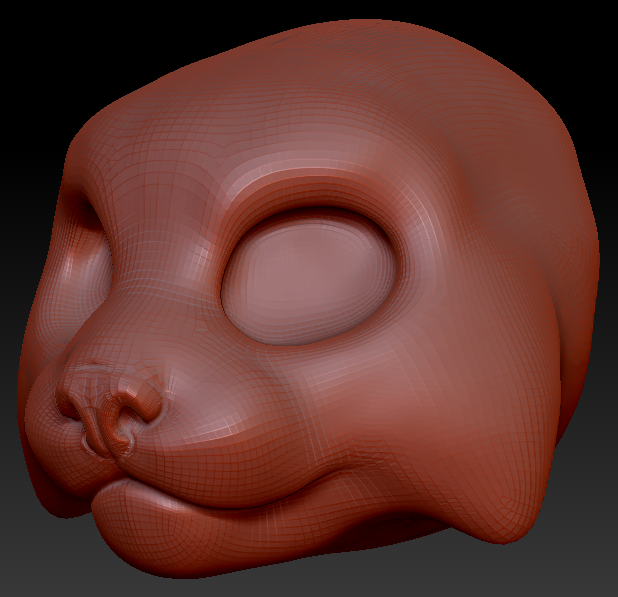Click the large eye socket on the model
This screenshot has height=597, width=618.
pyautogui.click(x=310, y=275)
